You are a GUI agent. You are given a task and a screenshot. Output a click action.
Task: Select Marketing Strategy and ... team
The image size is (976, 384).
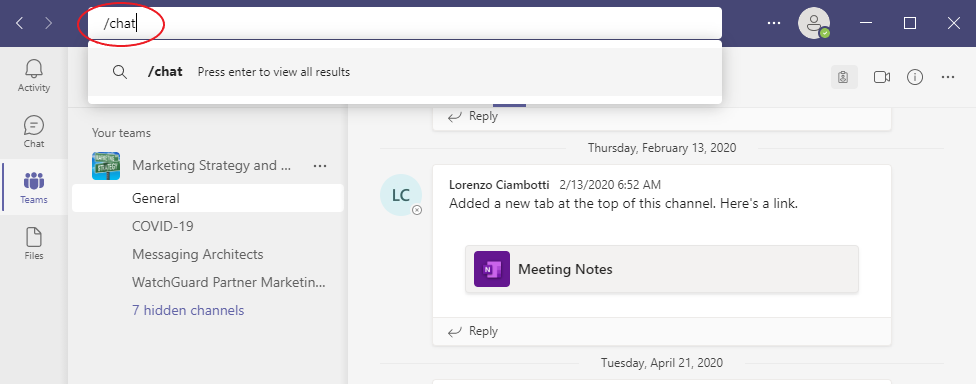pos(212,166)
